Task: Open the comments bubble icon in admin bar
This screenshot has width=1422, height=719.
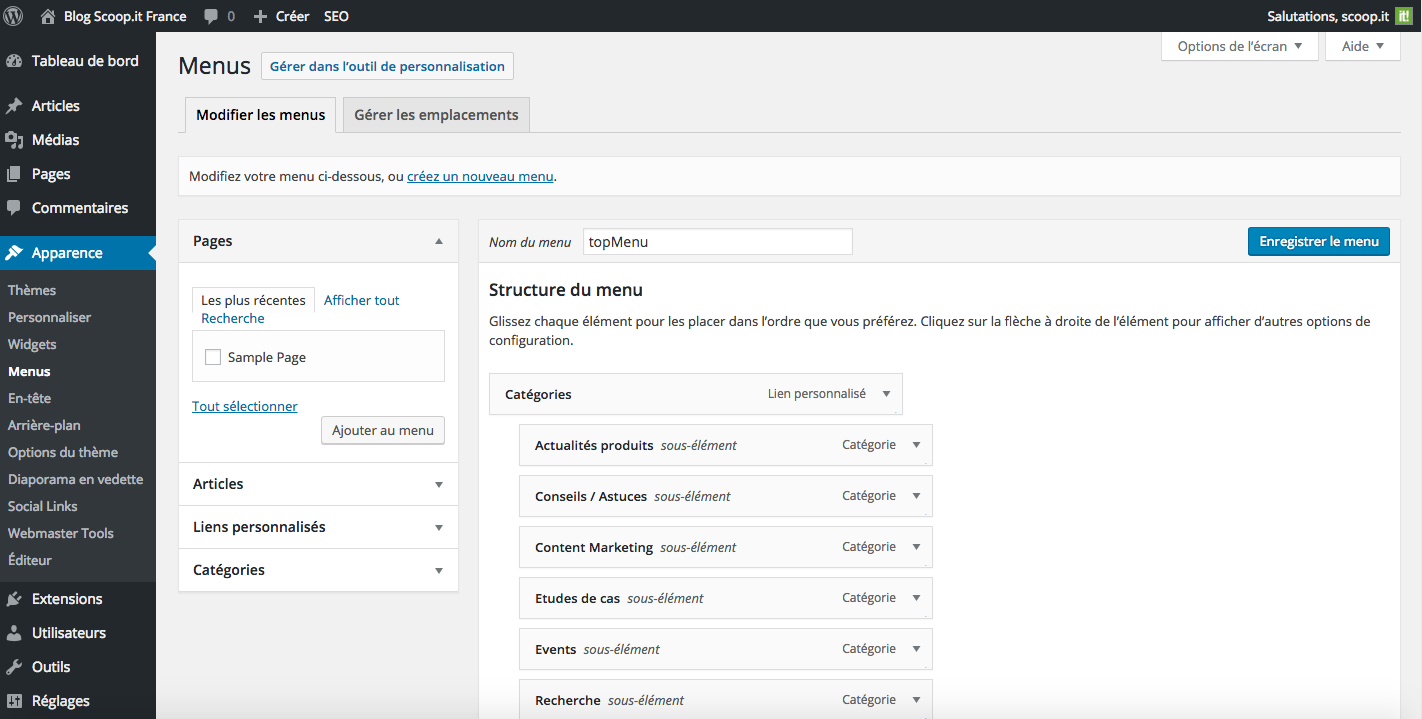Action: pos(211,16)
